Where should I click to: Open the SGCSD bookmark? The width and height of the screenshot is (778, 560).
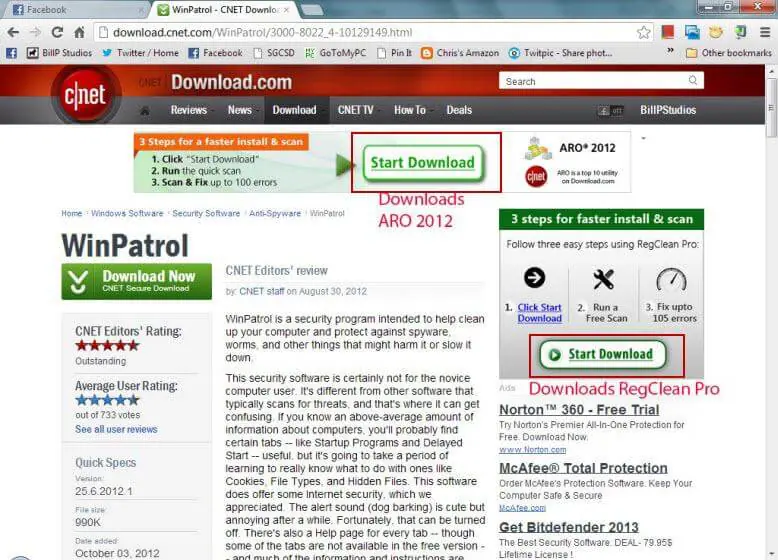pyautogui.click(x=274, y=53)
